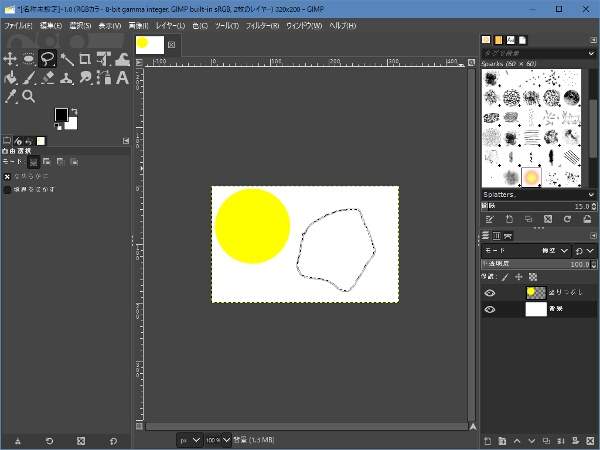This screenshot has height=450, width=600.
Task: Select the Color Picker eyedropper tool
Action: tap(10, 97)
